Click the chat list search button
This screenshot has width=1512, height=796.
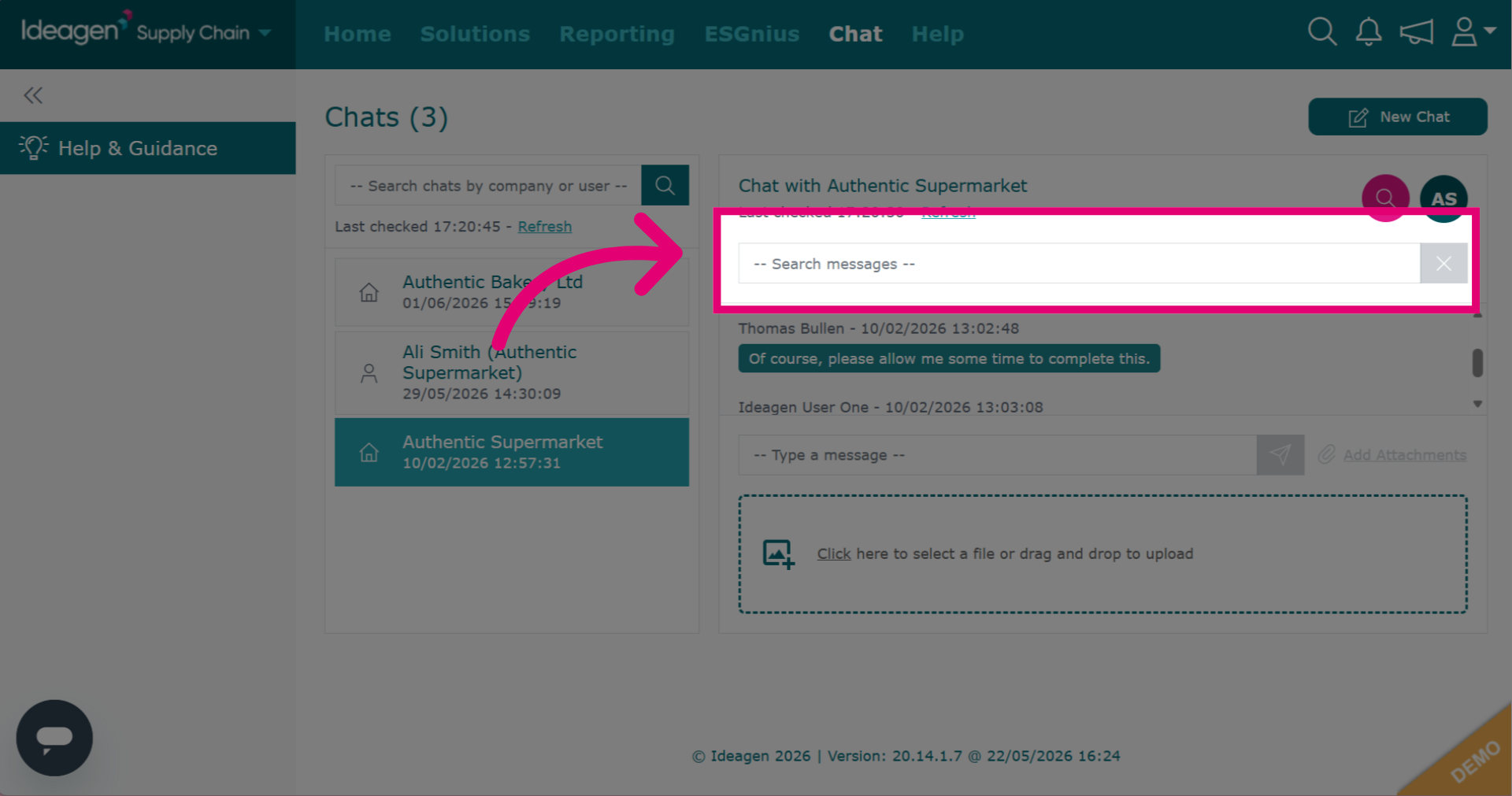point(665,186)
